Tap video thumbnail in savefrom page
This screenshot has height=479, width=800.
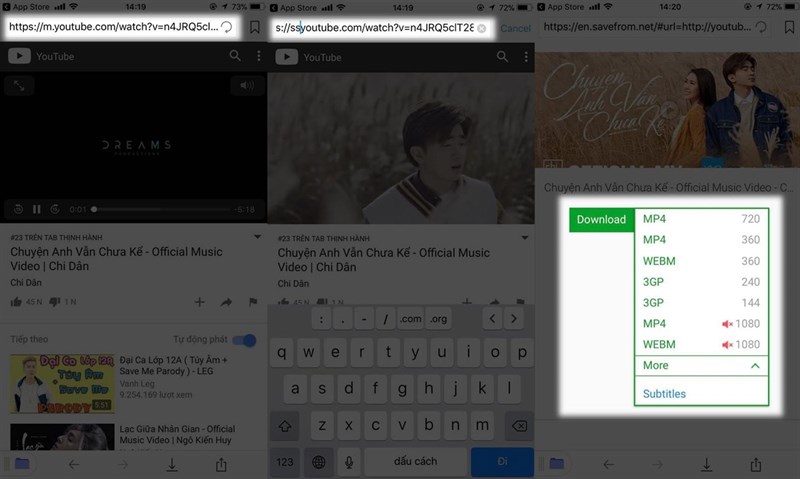[667, 110]
